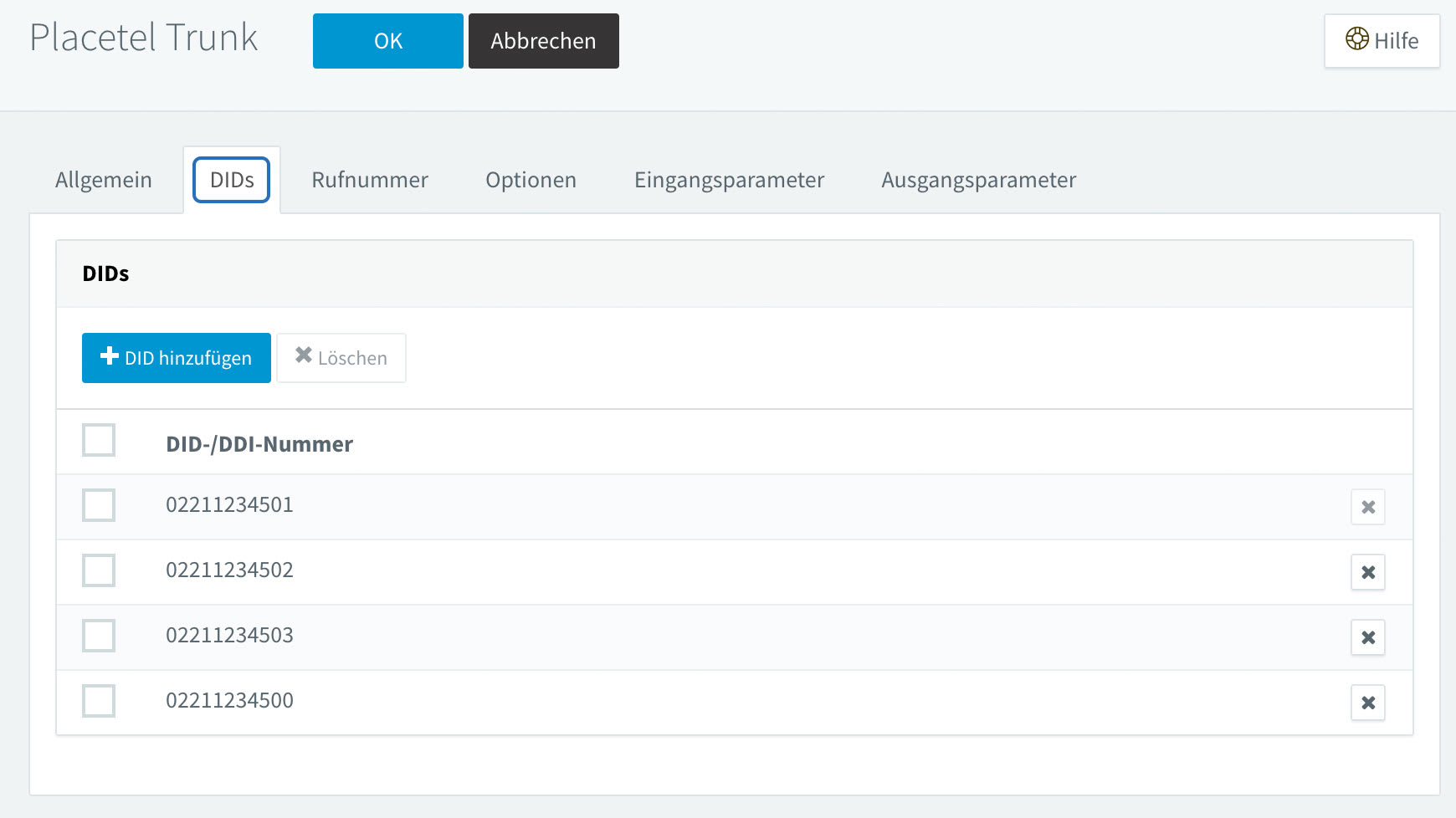
Task: Remove DID 02211234503 with its X icon
Action: point(1367,637)
